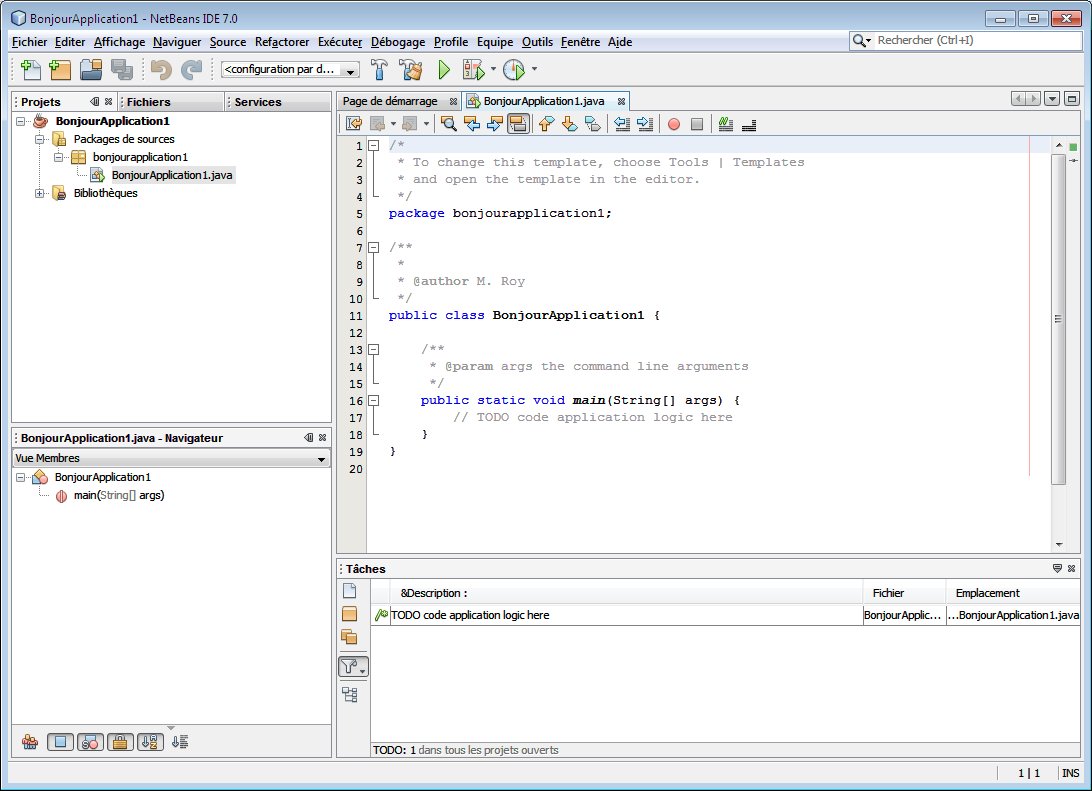Create a new file with the toolbar icon

[31, 69]
